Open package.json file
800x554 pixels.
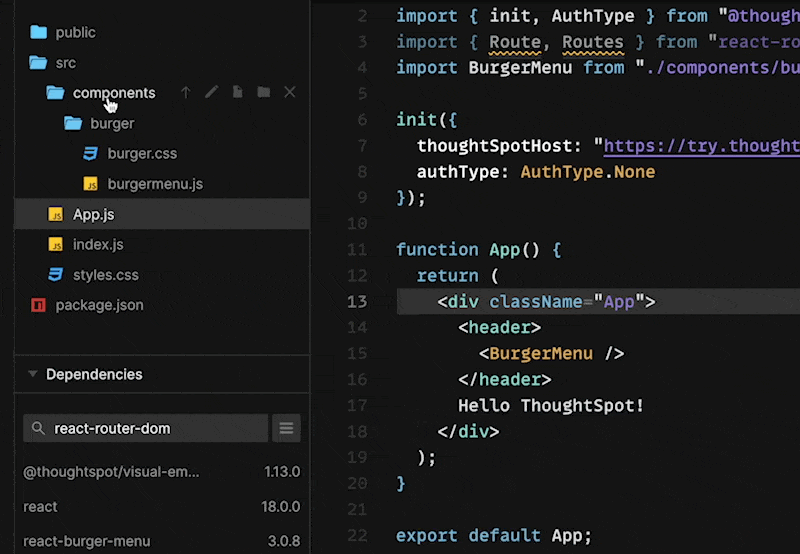pos(99,305)
